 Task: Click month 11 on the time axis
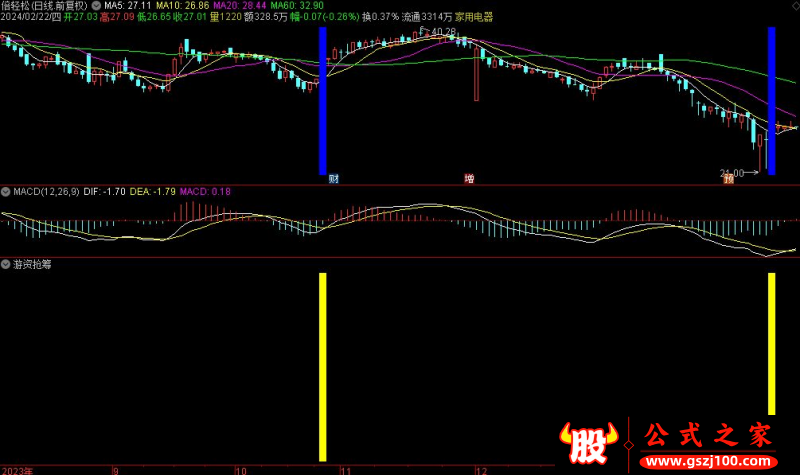345,469
